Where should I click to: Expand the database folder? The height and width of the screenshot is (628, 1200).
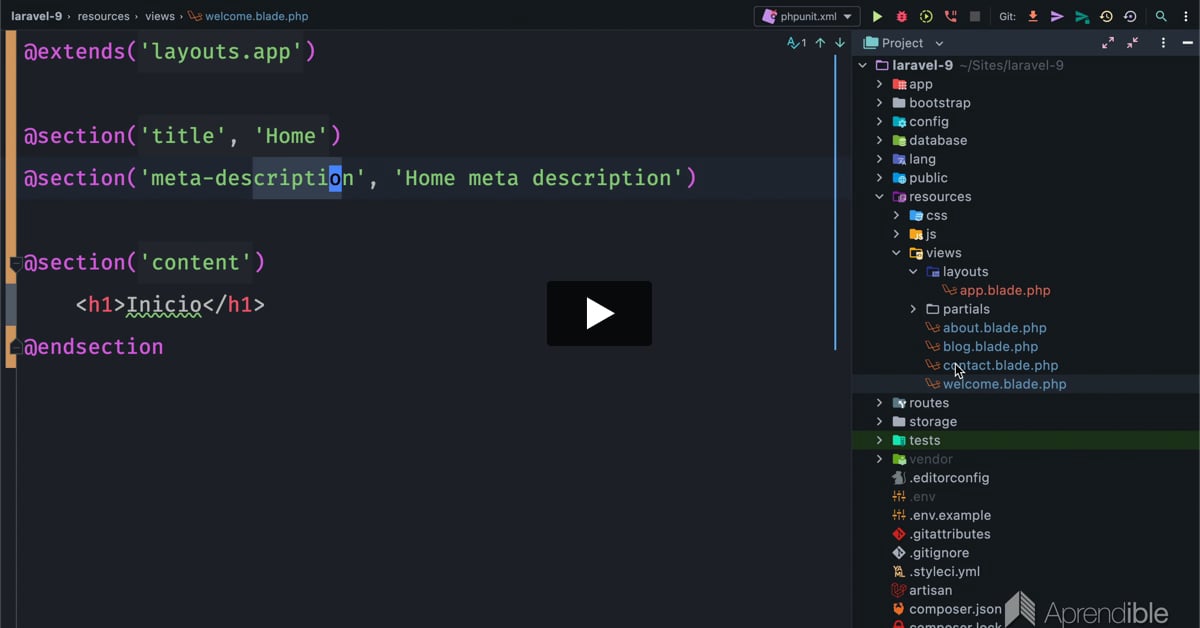(x=880, y=140)
